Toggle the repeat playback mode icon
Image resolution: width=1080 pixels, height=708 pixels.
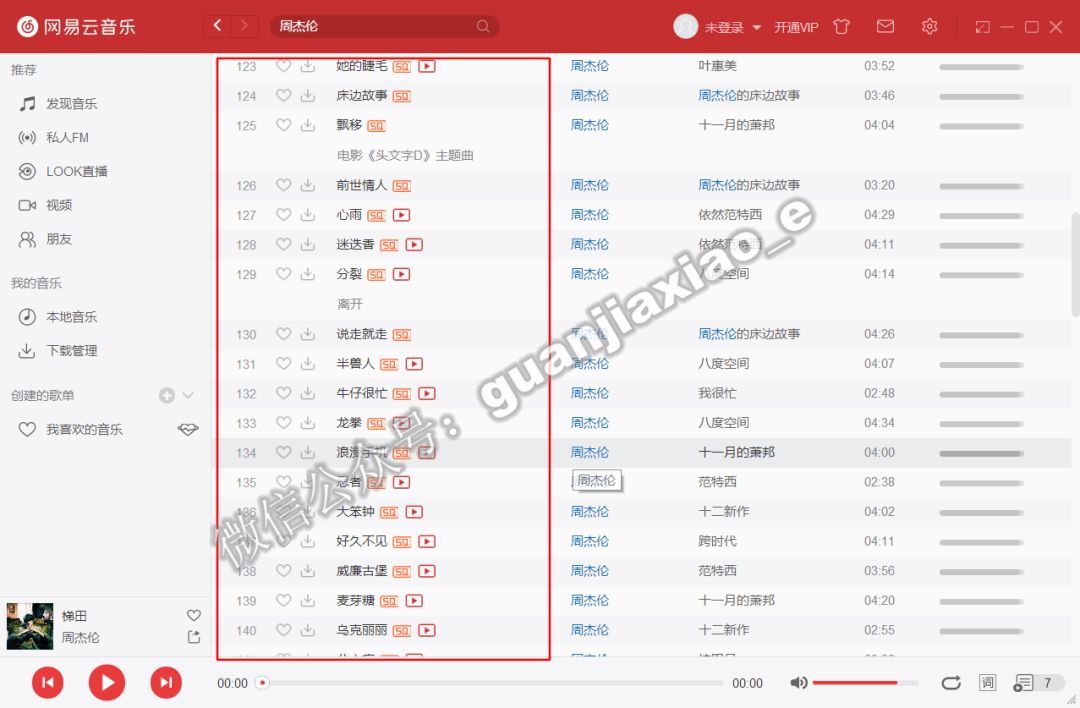tap(951, 682)
